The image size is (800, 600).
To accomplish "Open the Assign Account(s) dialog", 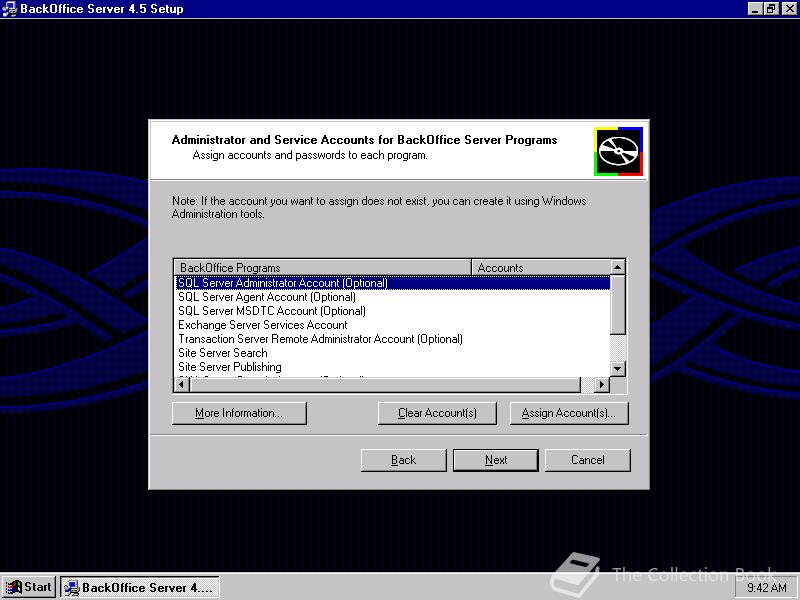I will point(569,413).
